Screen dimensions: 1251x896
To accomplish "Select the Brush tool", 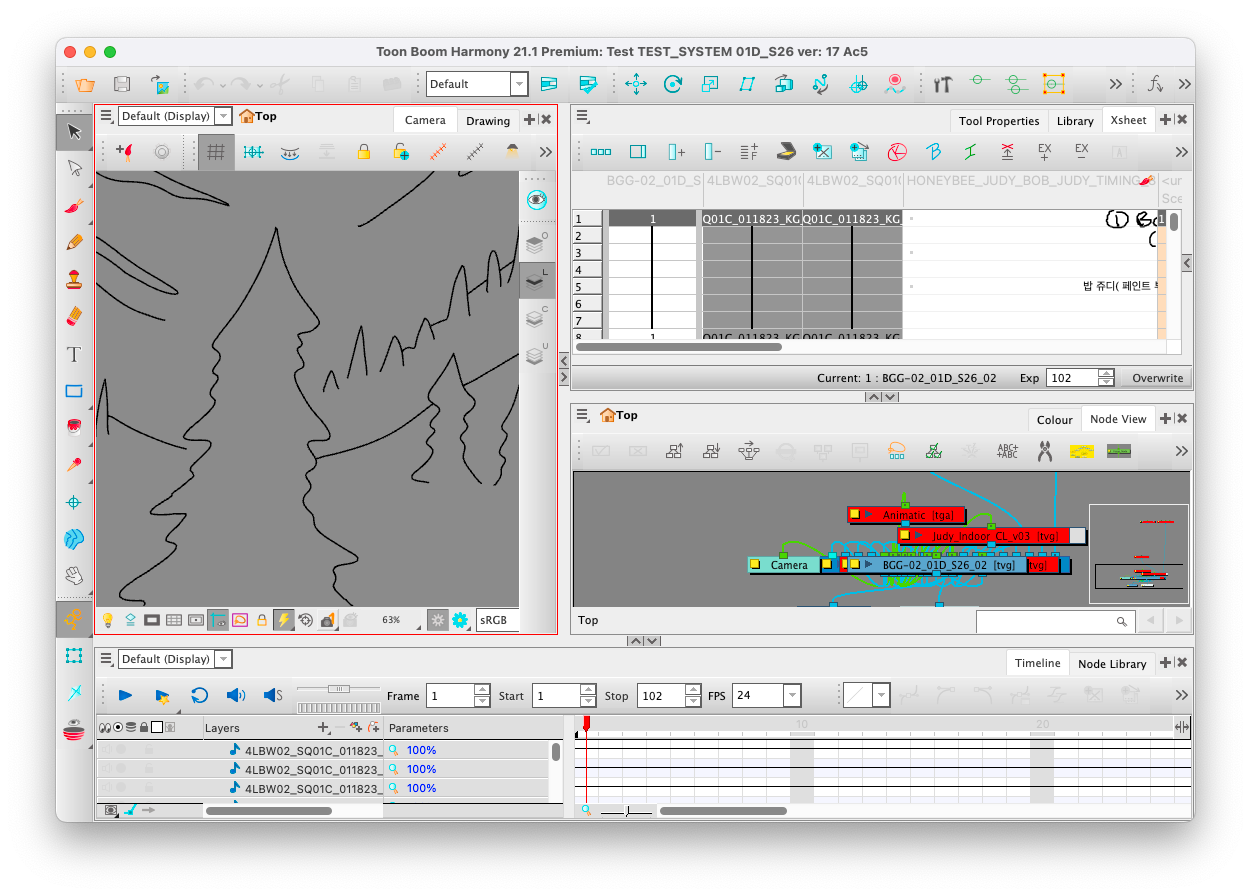I will click(74, 206).
